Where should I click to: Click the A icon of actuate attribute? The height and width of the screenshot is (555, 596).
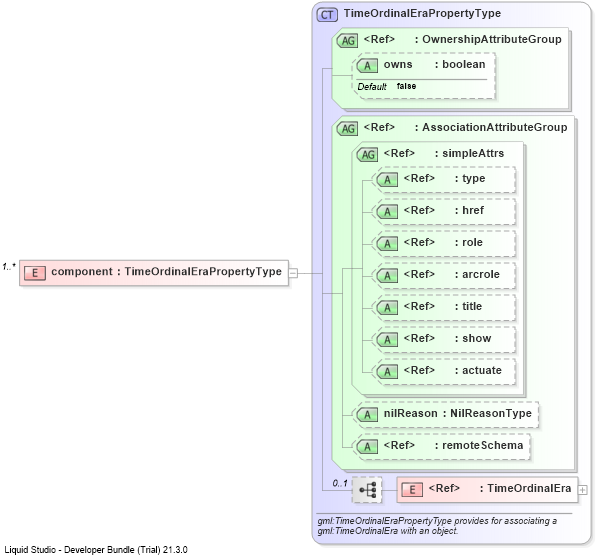pos(387,371)
